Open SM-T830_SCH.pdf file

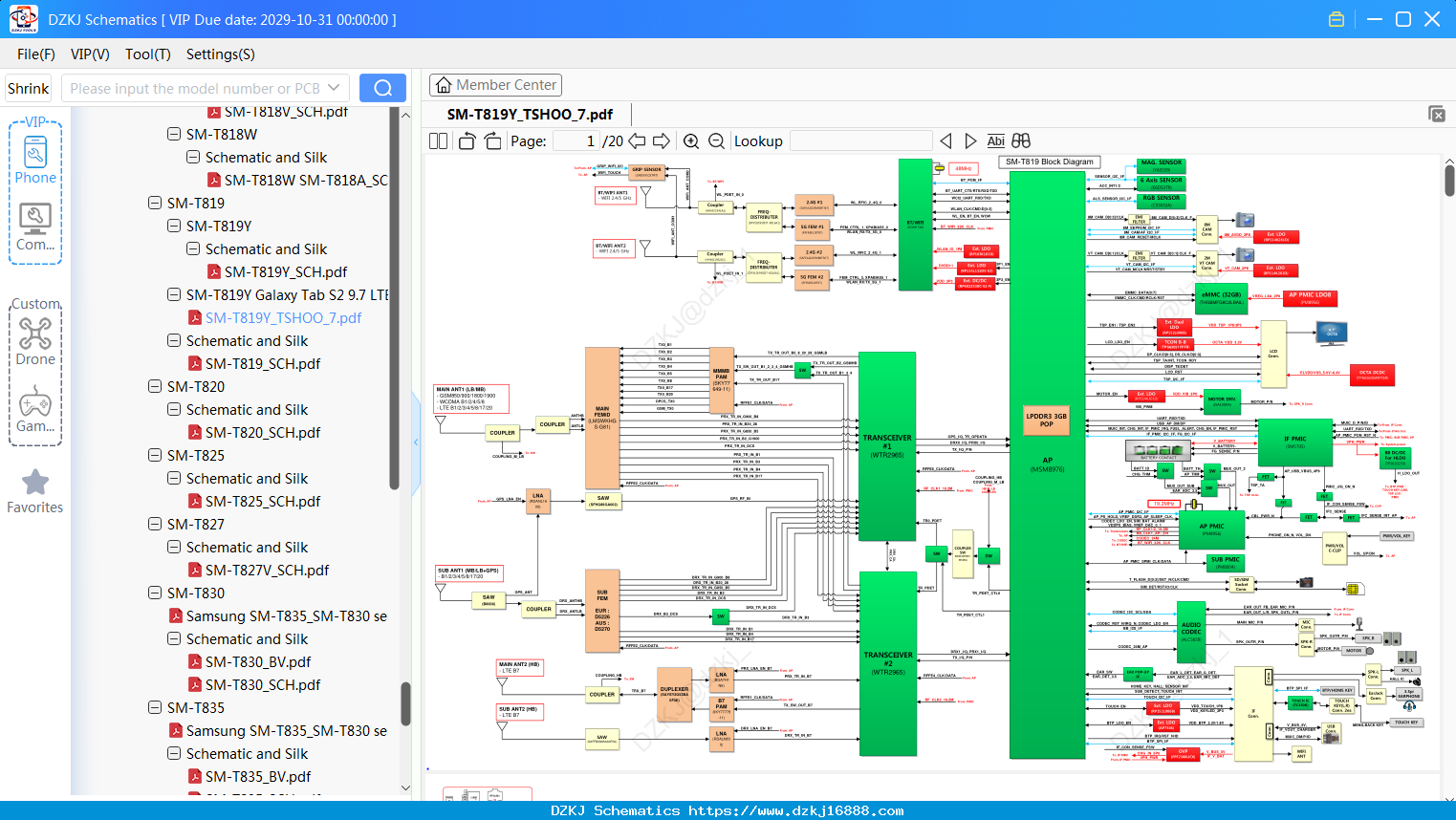pyautogui.click(x=263, y=685)
